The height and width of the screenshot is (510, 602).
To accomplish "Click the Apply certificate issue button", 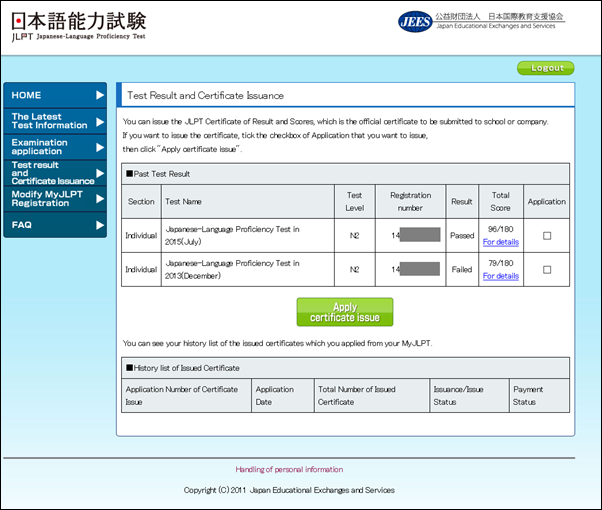I will point(345,312).
